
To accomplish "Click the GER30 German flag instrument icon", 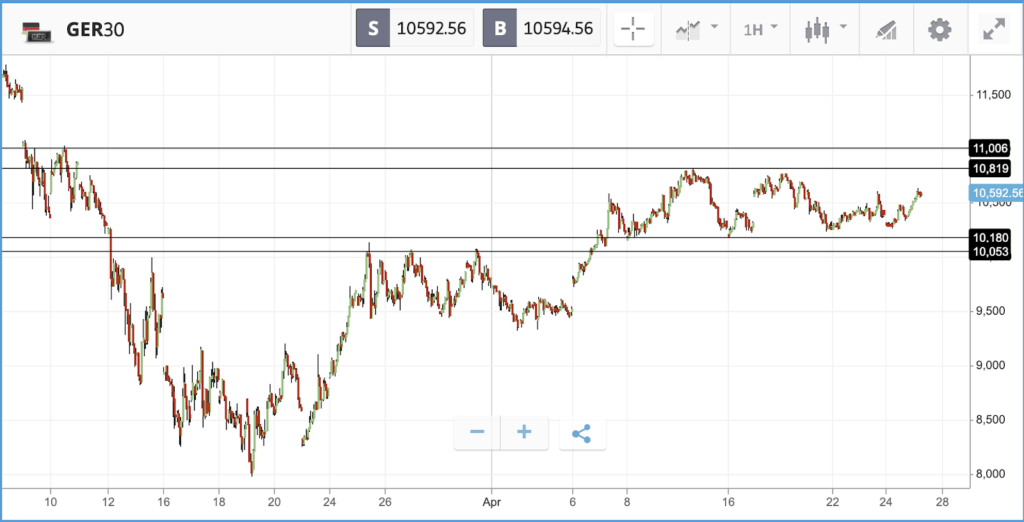I will 33,31.
